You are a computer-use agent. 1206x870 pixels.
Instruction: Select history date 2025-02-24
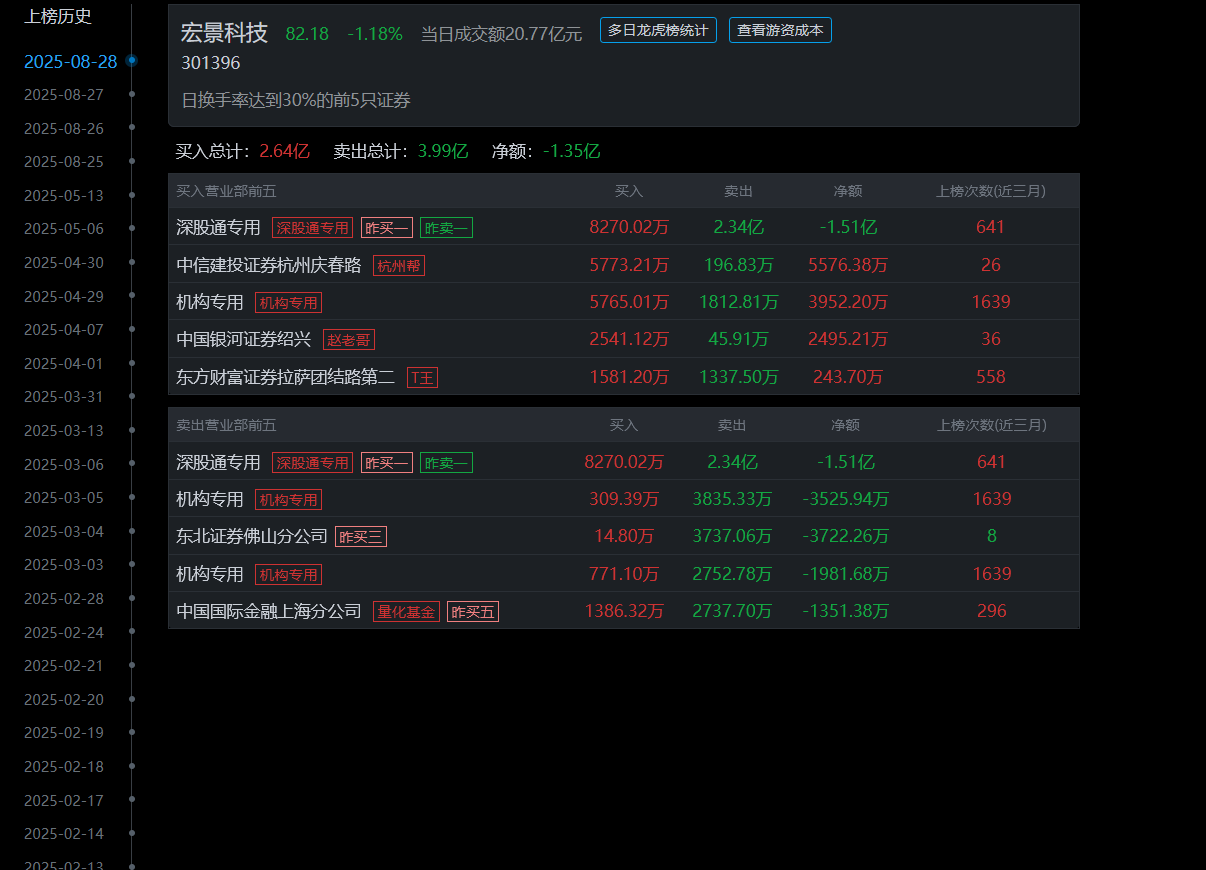tap(63, 632)
